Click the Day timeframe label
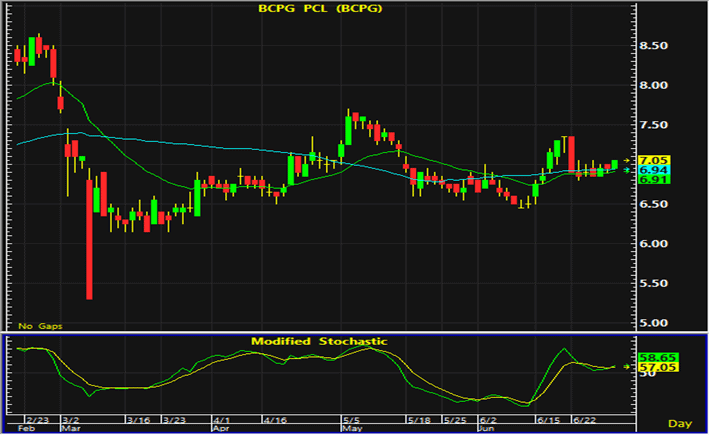 [680, 424]
